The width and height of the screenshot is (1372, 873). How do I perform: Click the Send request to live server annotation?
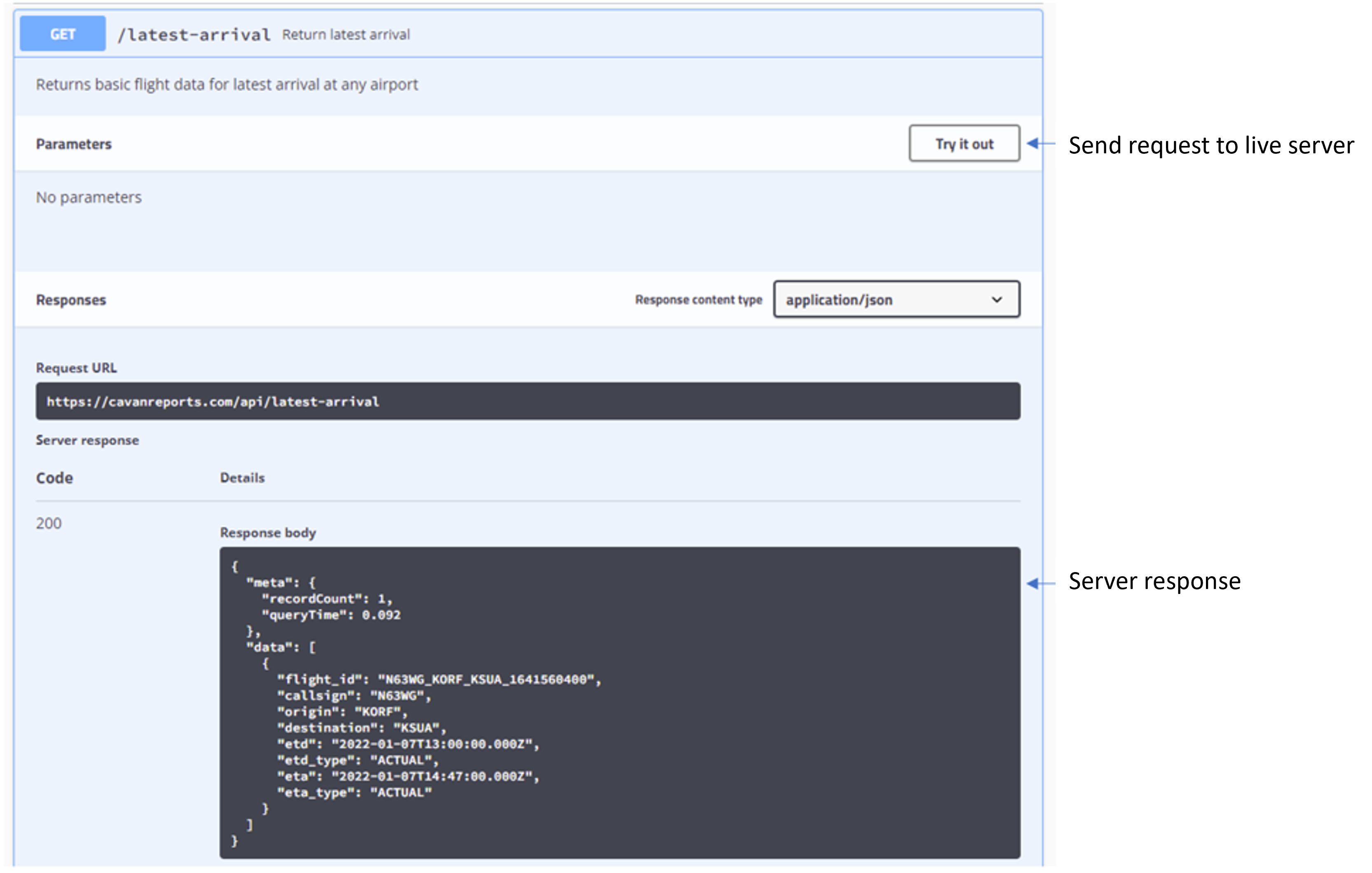click(1210, 145)
